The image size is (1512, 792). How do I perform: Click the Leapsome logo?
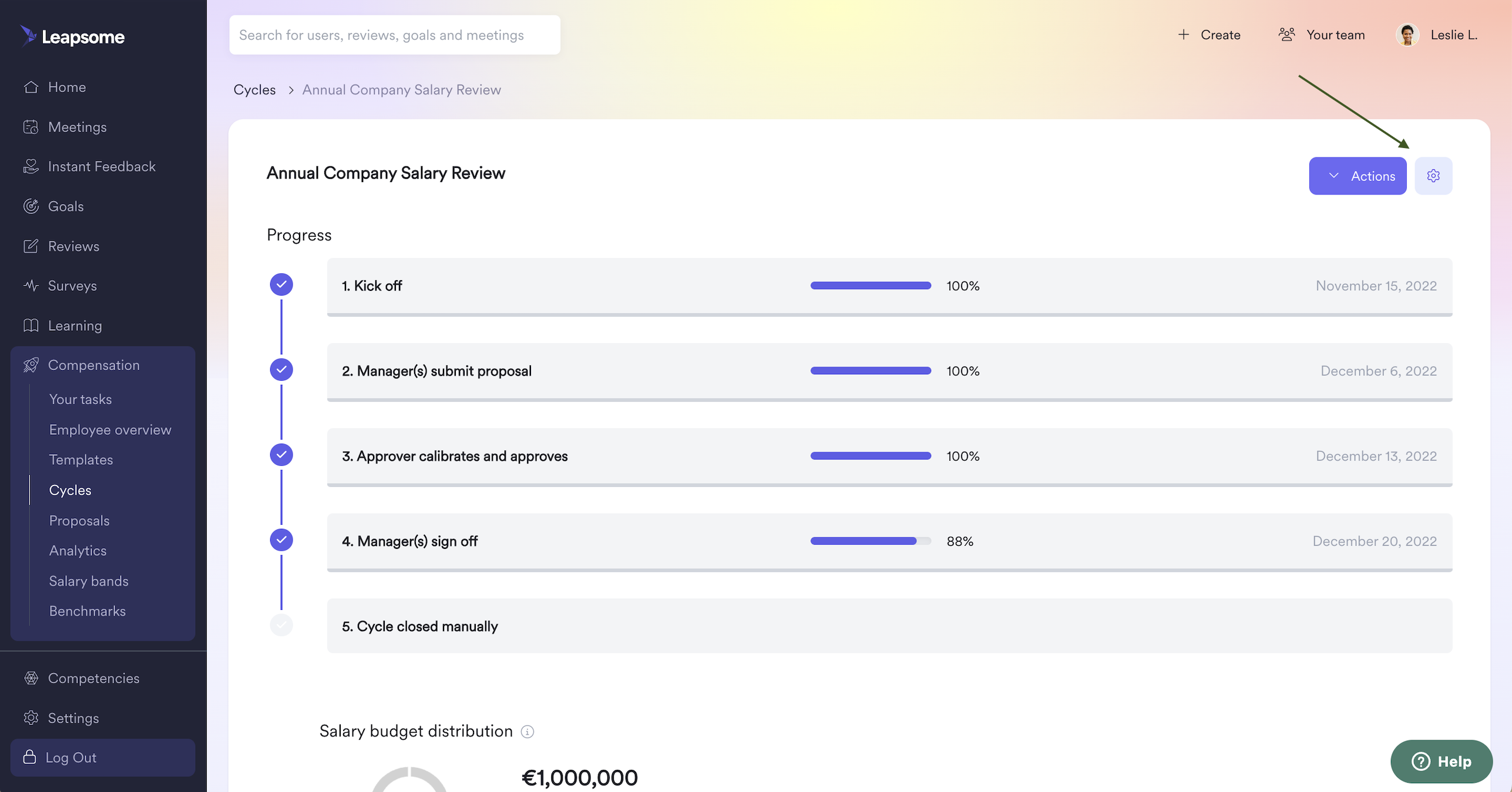click(73, 36)
